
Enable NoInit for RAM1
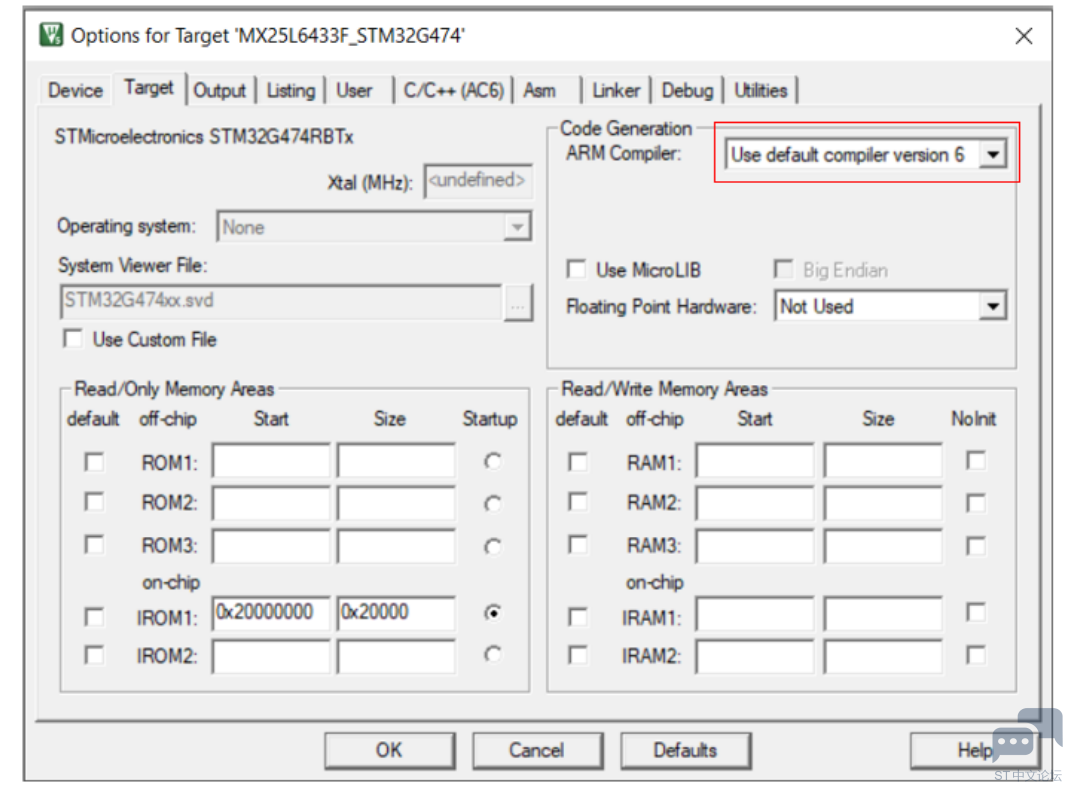976,461
